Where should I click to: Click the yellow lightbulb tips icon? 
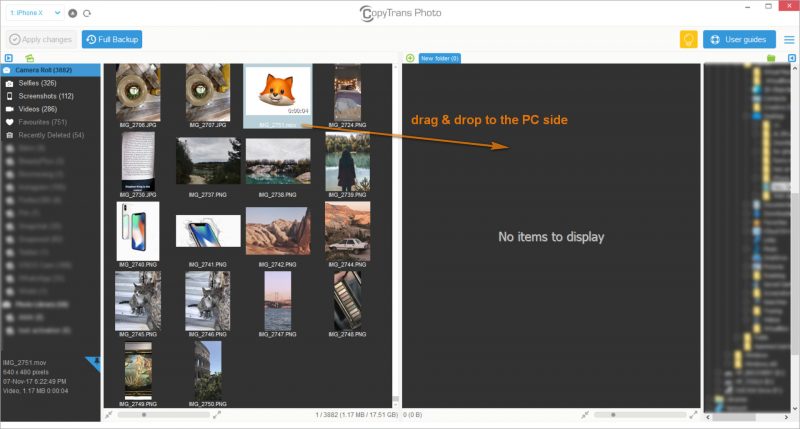[688, 39]
